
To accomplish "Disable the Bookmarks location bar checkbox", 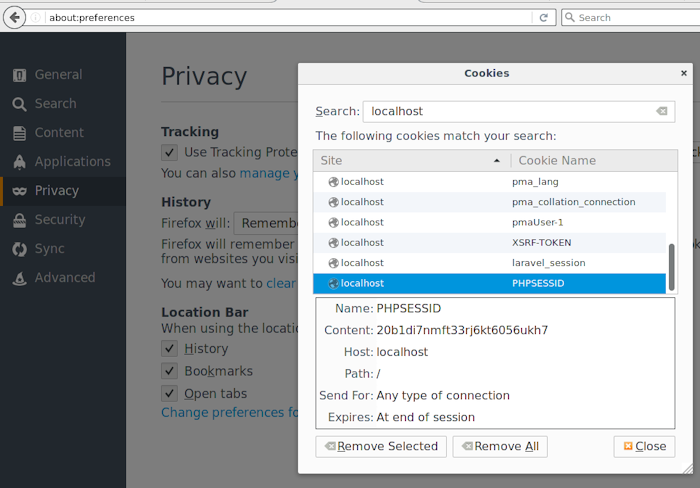I will pyautogui.click(x=170, y=371).
